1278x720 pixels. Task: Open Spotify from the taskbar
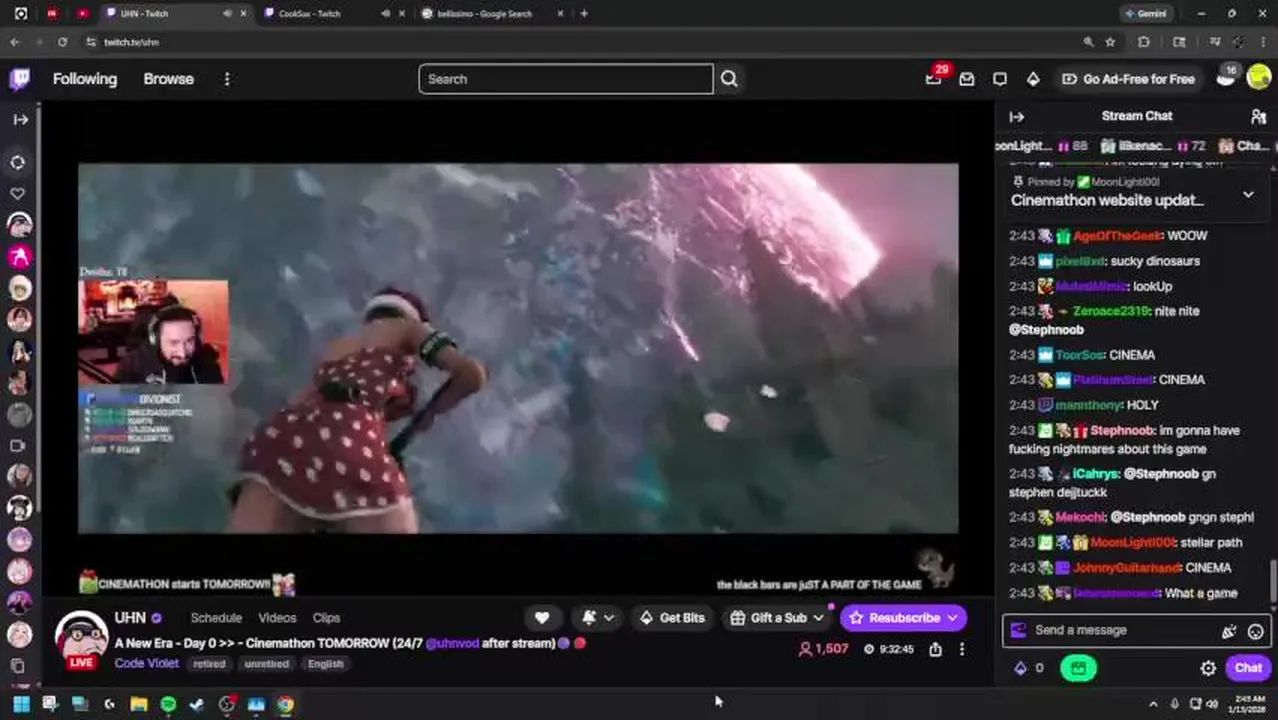168,704
